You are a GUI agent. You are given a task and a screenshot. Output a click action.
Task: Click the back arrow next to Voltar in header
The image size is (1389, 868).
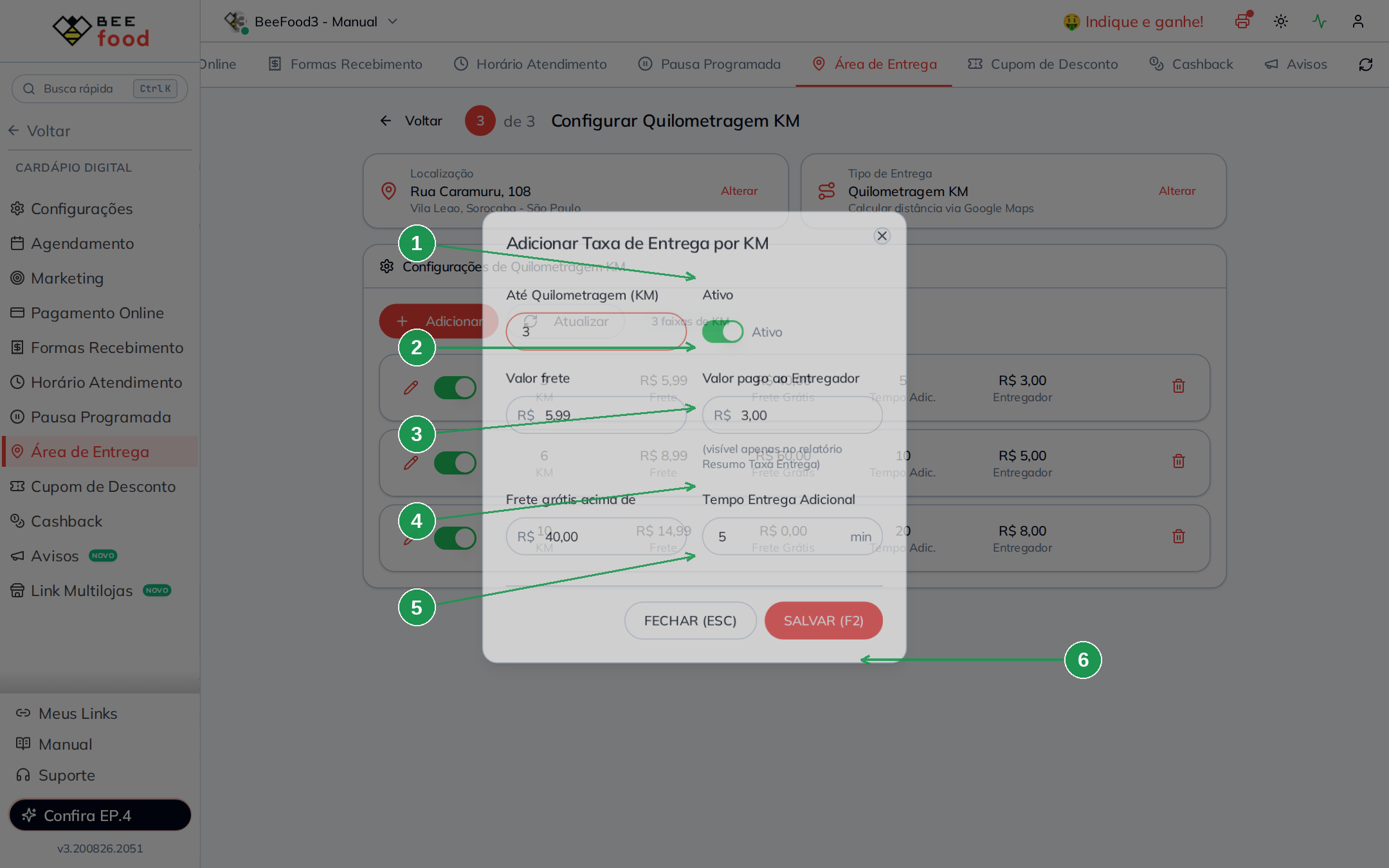(x=386, y=121)
